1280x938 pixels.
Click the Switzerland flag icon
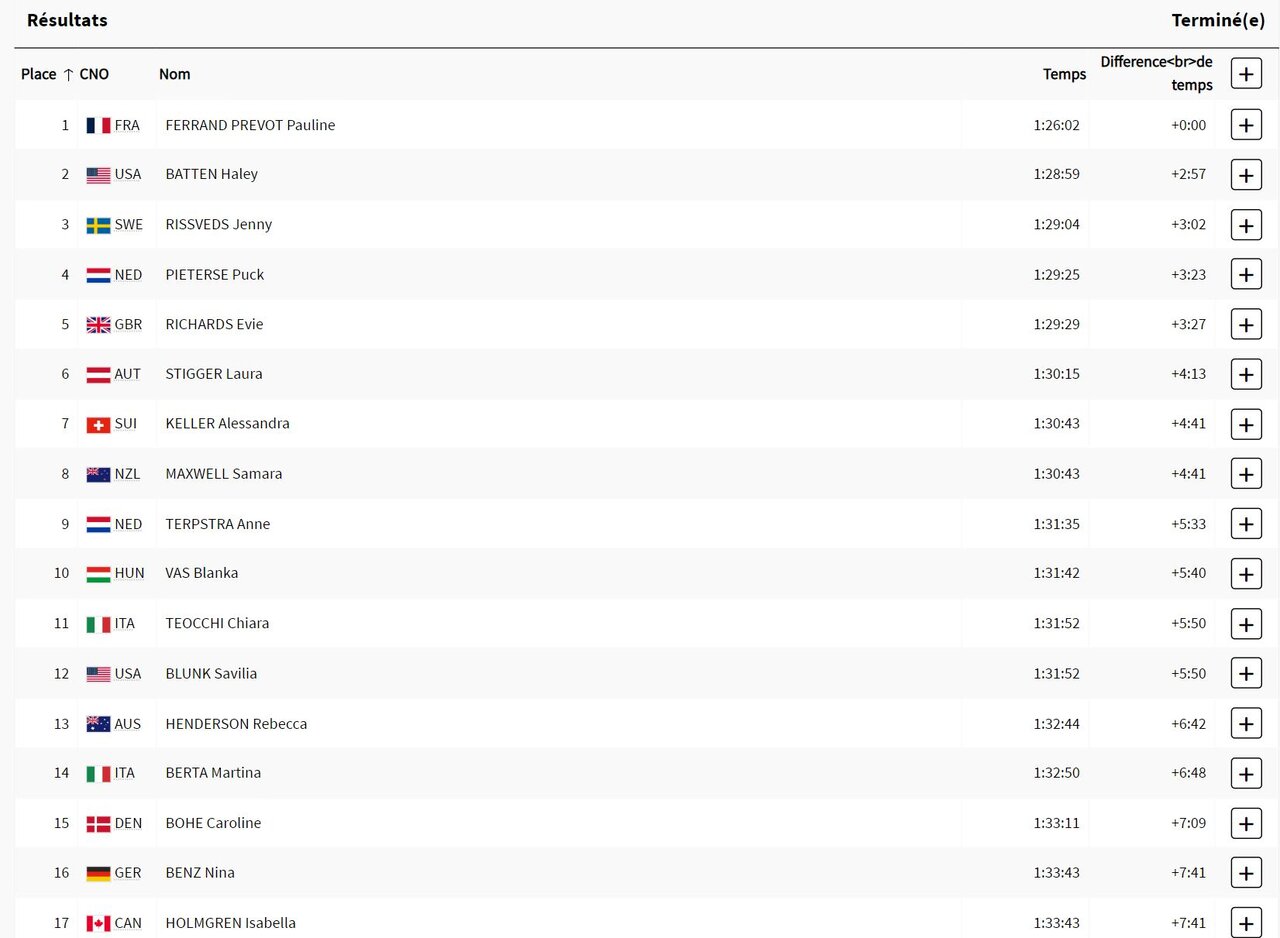98,424
